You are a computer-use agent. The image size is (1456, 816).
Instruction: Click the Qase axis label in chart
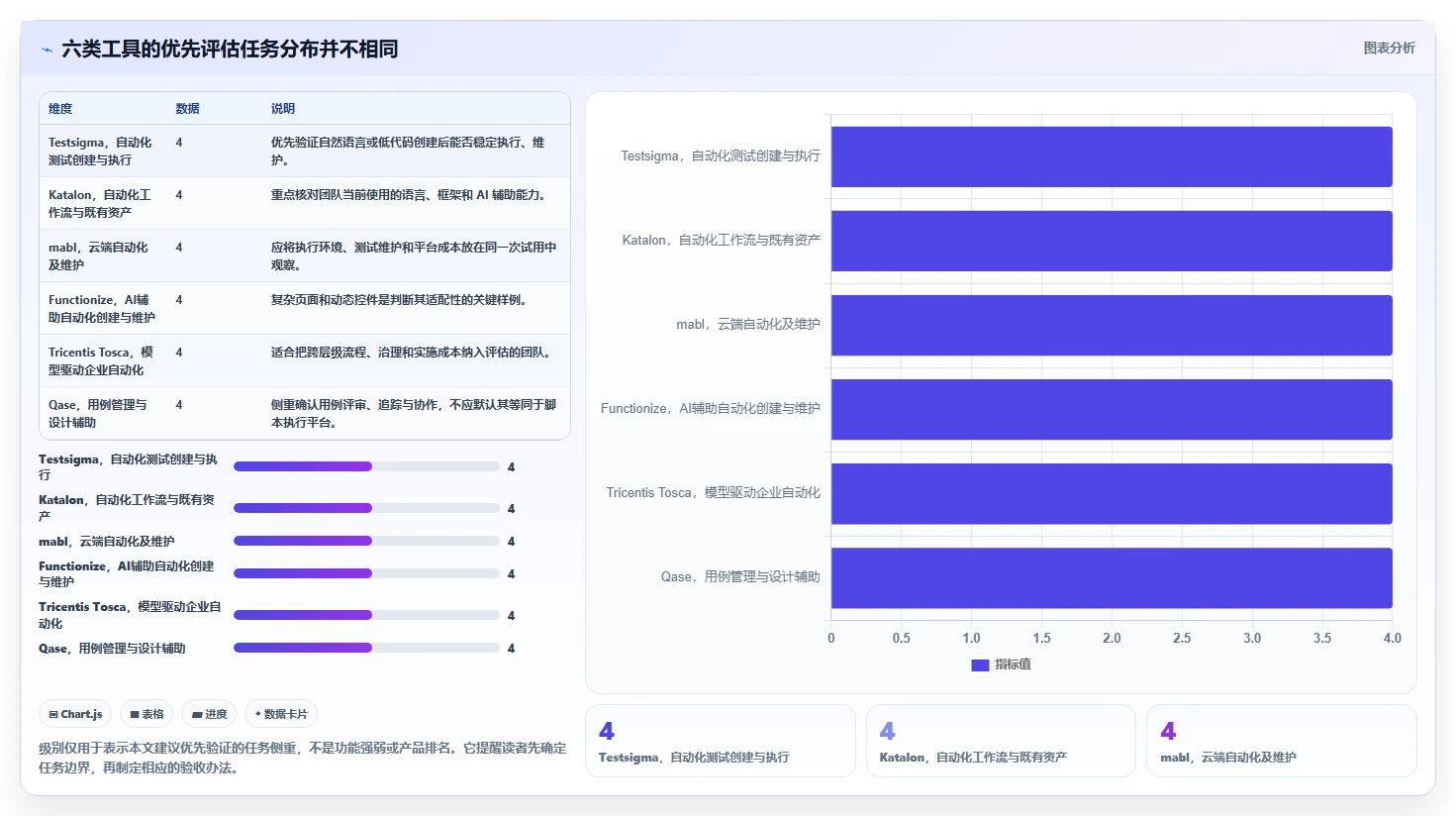click(740, 577)
